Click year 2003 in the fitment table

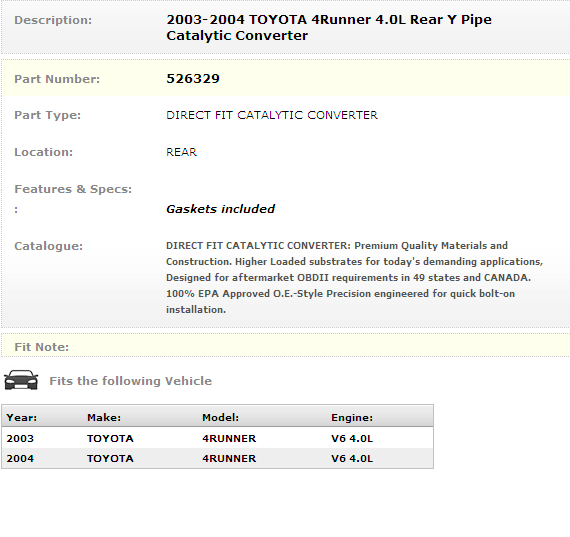(20, 439)
